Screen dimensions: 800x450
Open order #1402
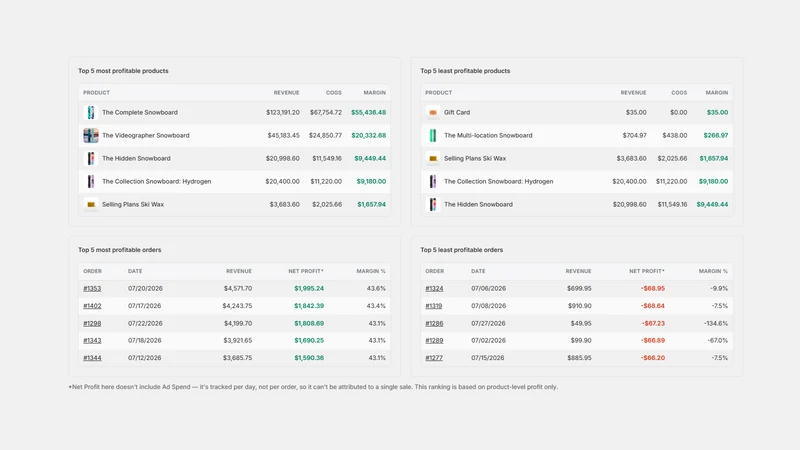point(92,306)
